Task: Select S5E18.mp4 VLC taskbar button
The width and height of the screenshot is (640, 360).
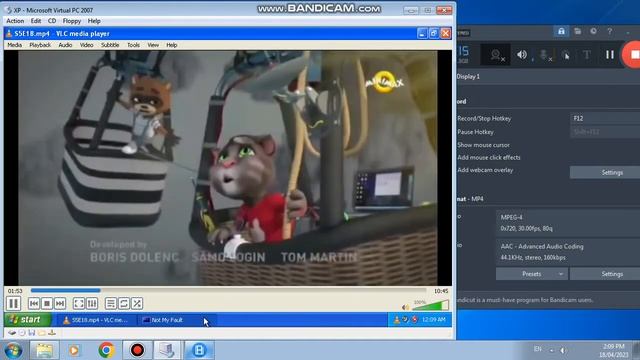Action: point(96,320)
